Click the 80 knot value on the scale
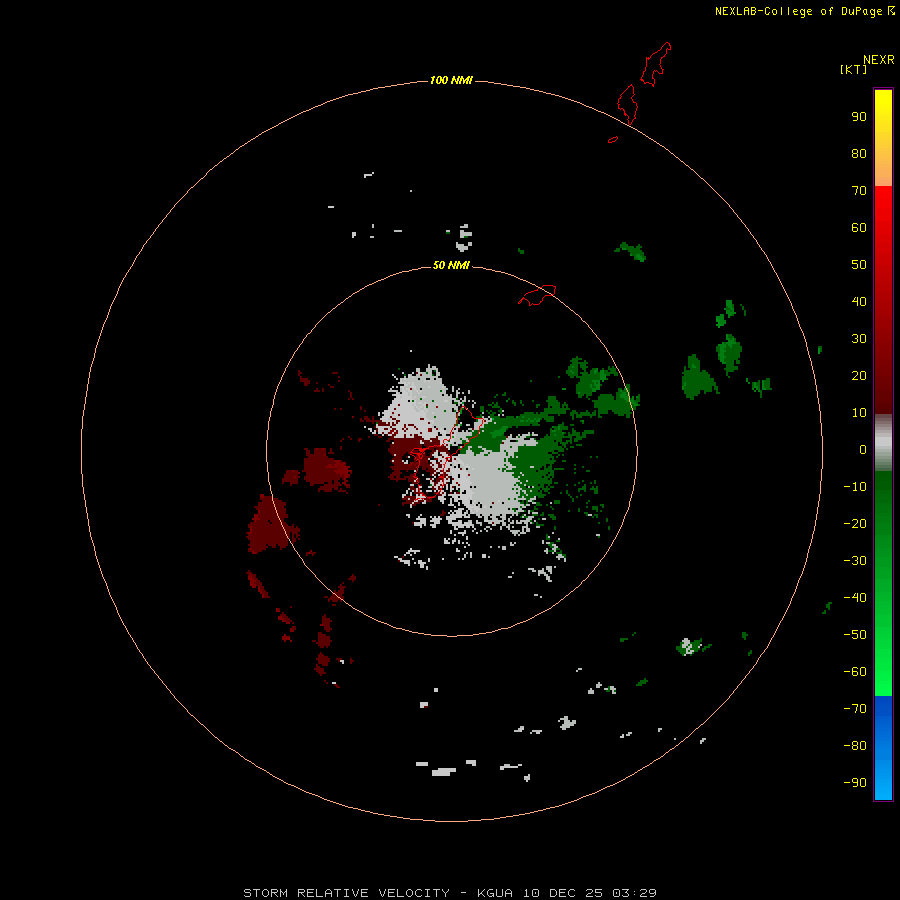900x900 pixels. click(x=859, y=154)
